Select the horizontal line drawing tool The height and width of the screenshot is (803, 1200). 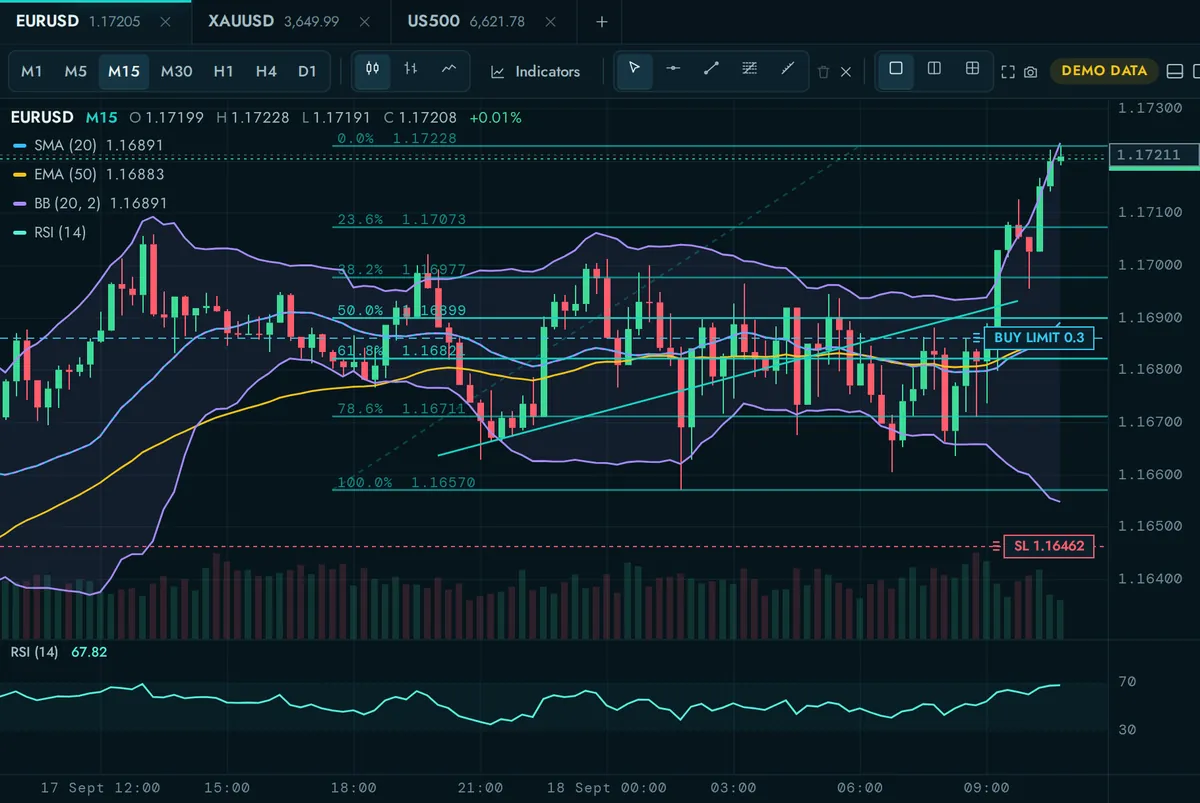pos(673,70)
